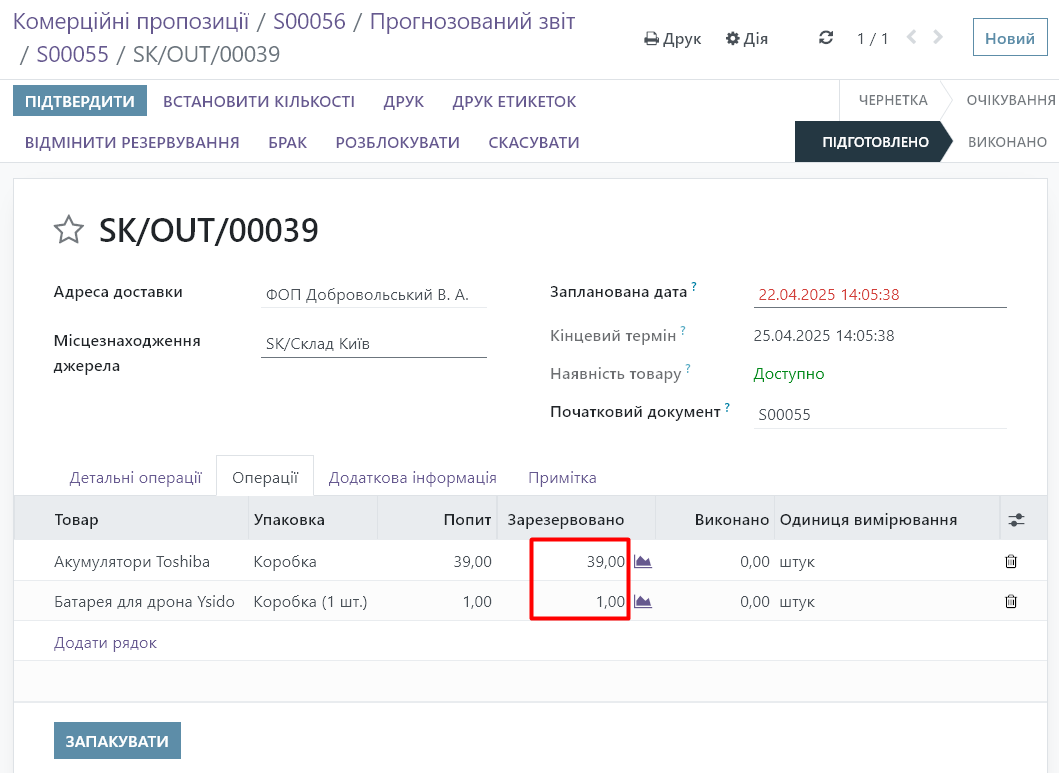Open the Друк print dropdown
The height and width of the screenshot is (773, 1059).
click(672, 39)
